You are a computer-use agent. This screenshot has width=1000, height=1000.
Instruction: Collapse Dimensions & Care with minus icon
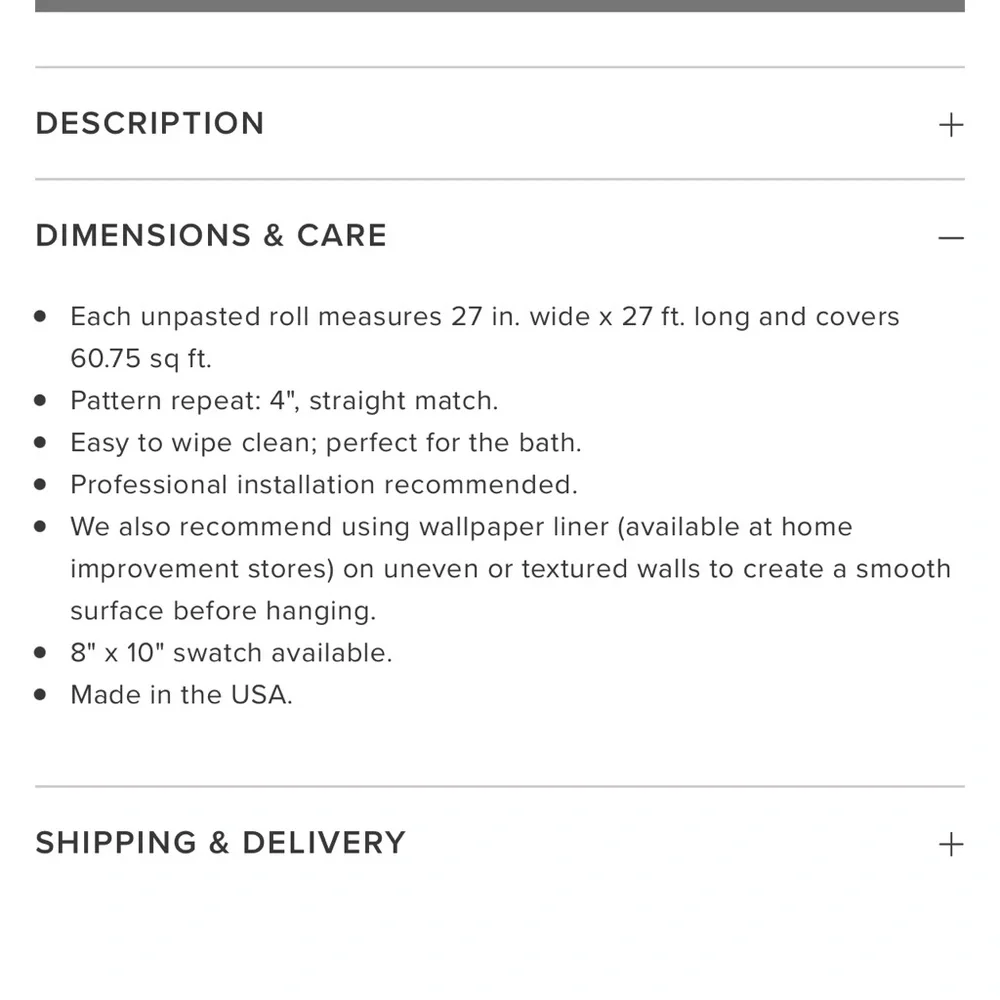coord(951,238)
